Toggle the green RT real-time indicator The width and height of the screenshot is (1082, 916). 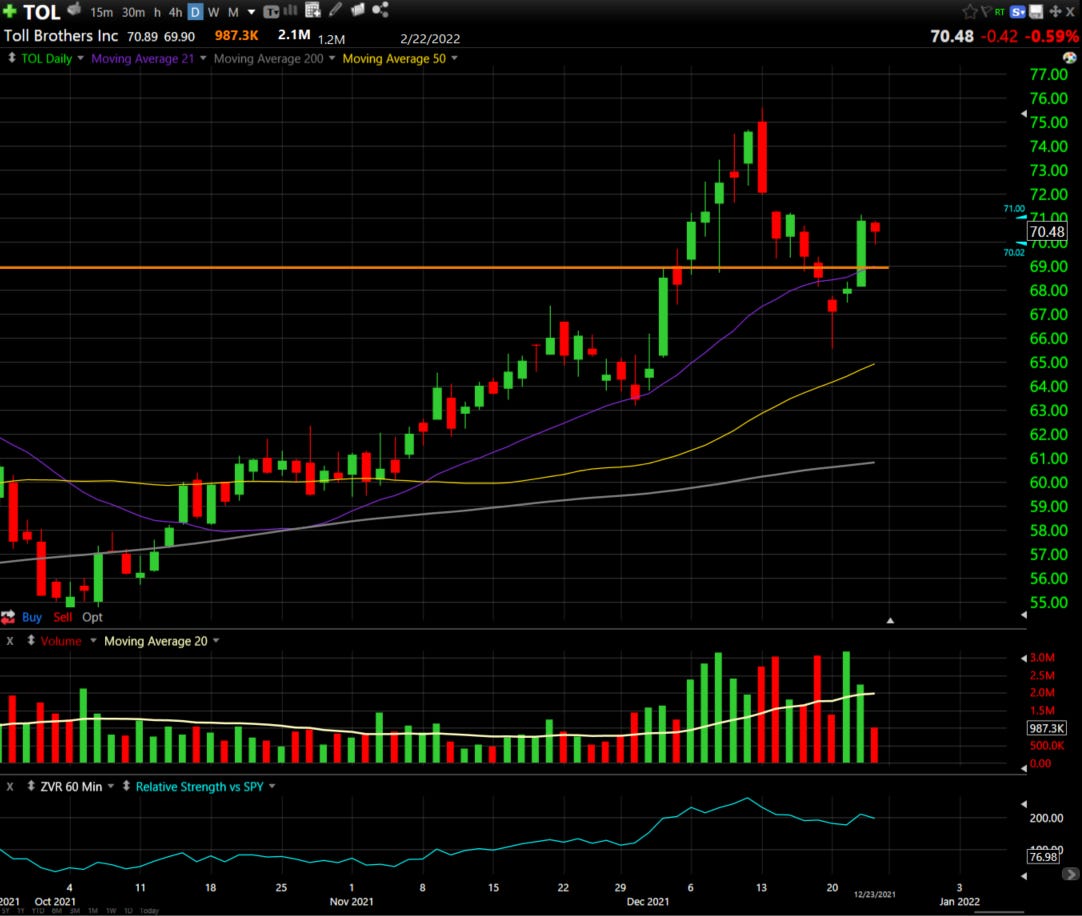[999, 12]
